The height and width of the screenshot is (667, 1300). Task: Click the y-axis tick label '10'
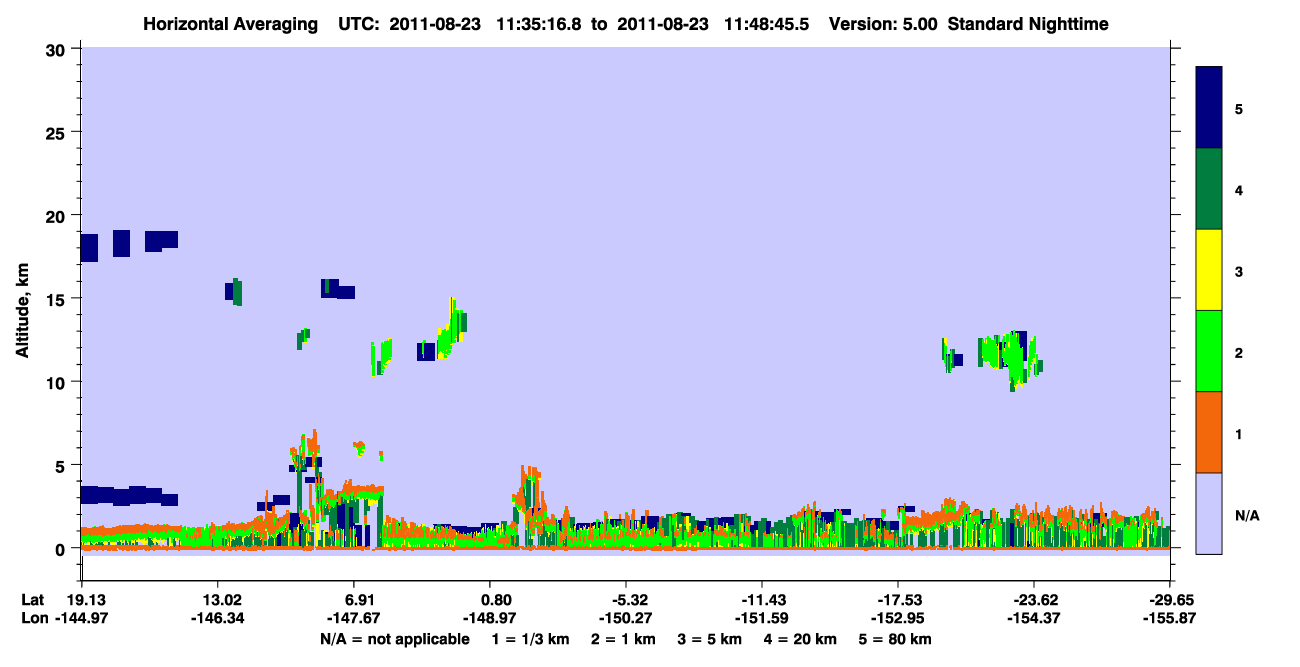[57, 382]
